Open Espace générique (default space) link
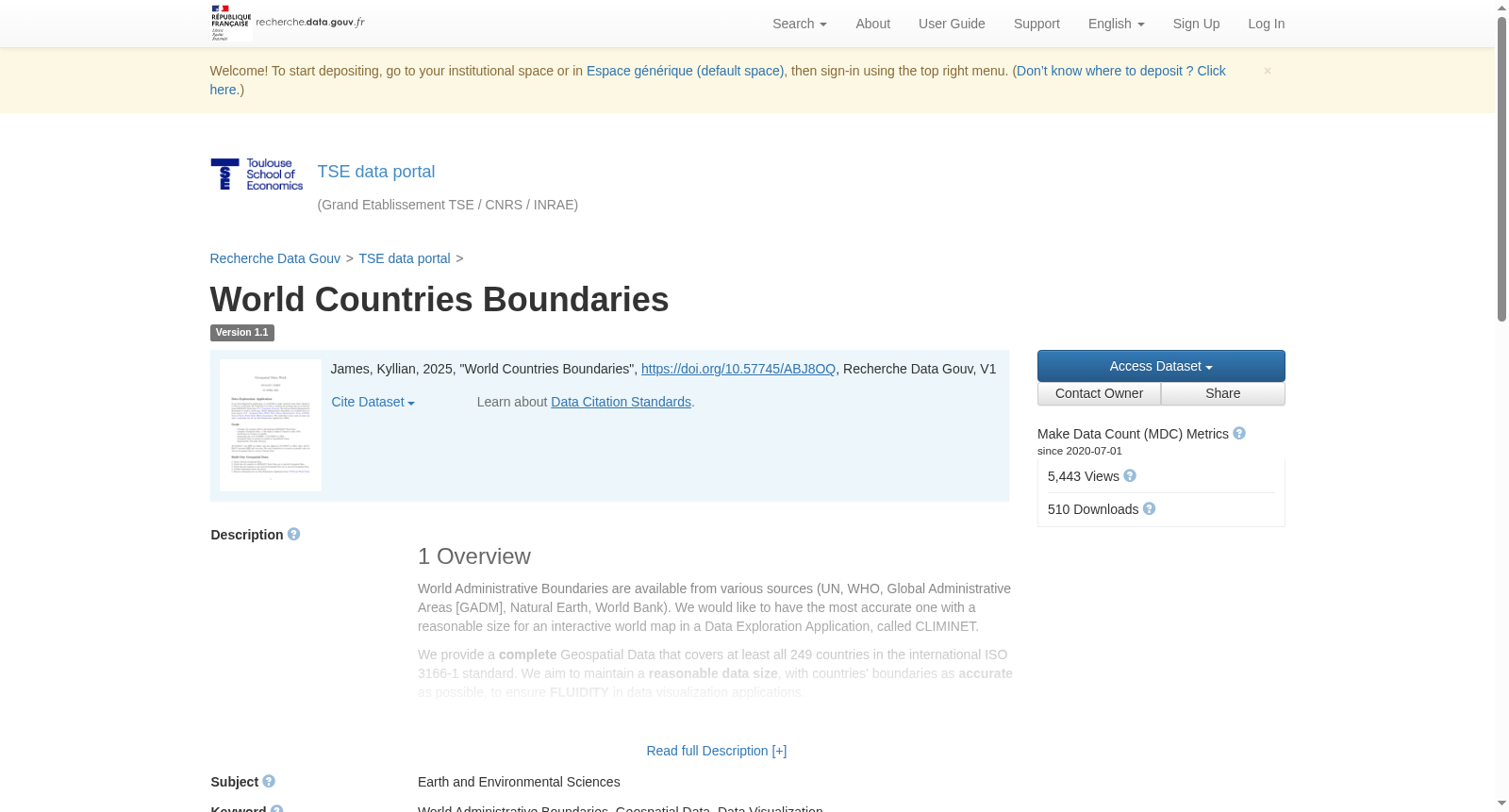This screenshot has width=1509, height=812. [x=685, y=71]
